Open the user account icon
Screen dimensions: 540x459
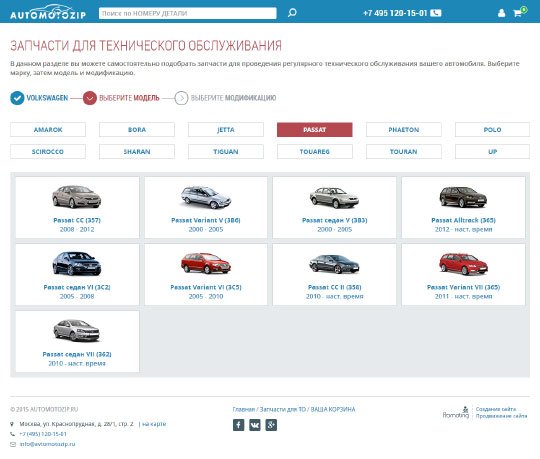(501, 13)
